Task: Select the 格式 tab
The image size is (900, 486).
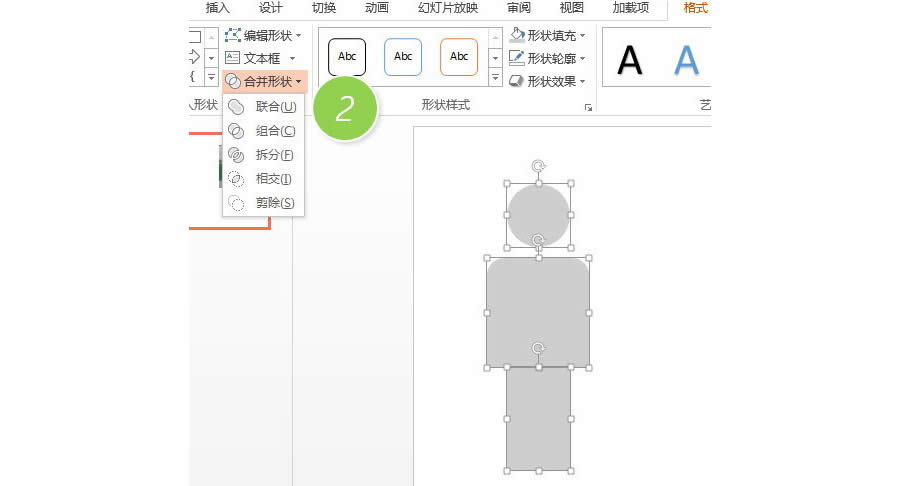Action: pos(696,7)
